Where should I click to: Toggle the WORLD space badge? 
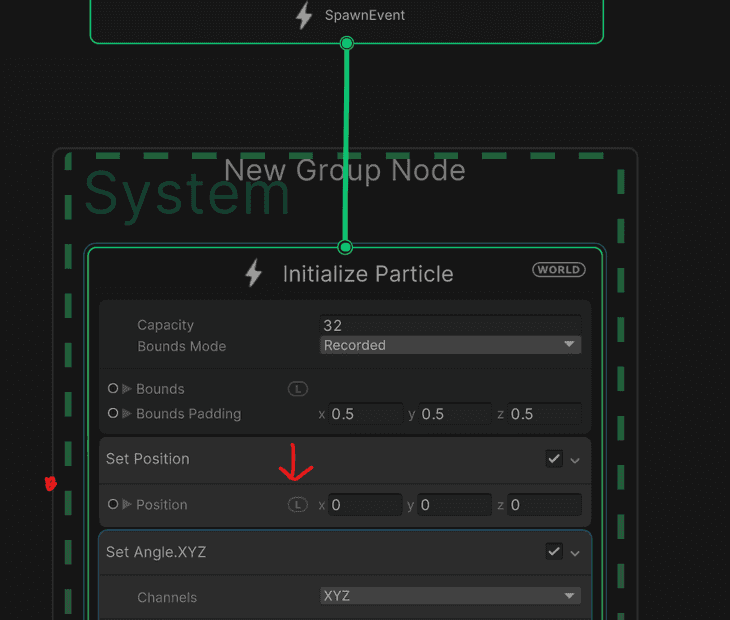point(559,270)
